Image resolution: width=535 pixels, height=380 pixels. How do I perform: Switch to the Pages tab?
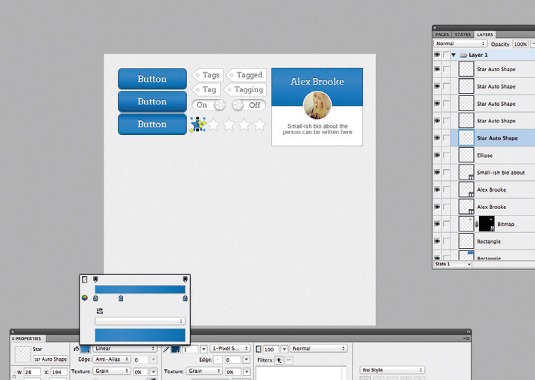(x=442, y=34)
